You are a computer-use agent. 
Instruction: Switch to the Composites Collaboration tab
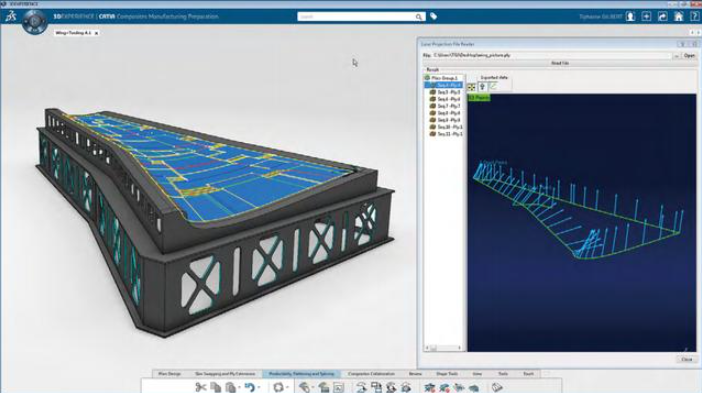(371, 374)
